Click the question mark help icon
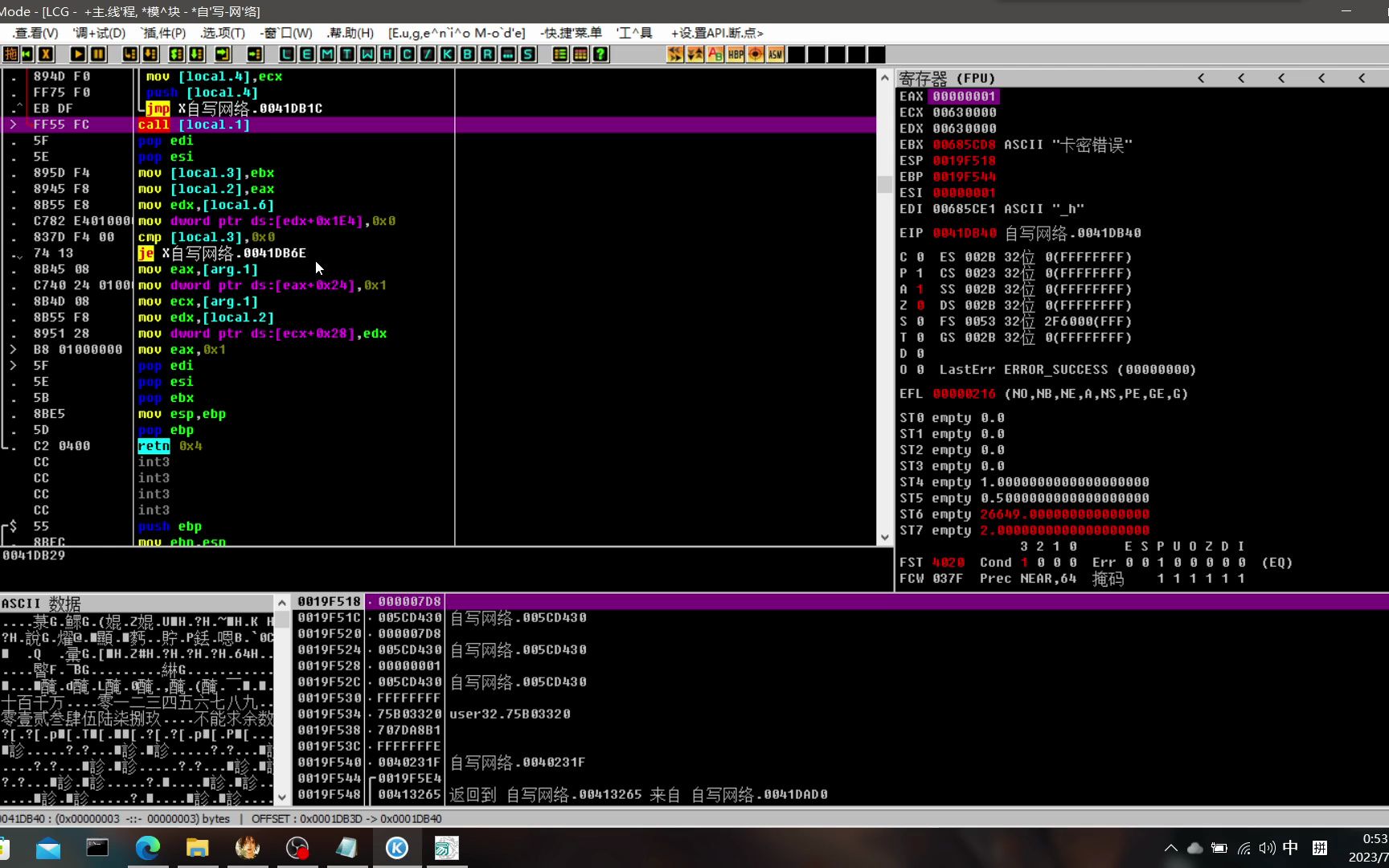 [x=600, y=54]
